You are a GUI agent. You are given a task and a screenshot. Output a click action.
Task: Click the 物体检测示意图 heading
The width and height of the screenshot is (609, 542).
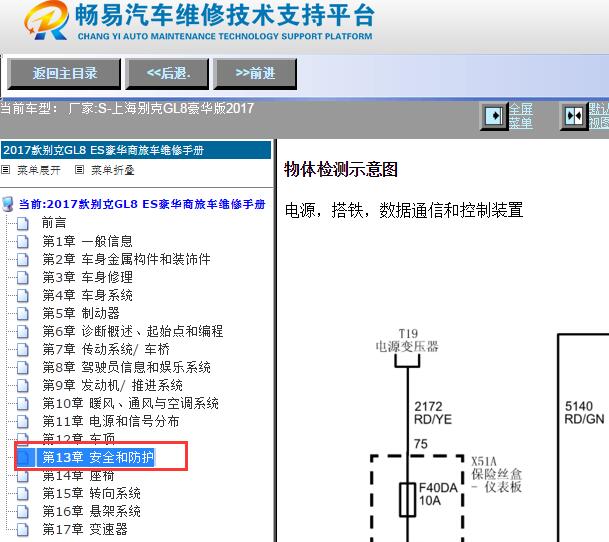341,170
